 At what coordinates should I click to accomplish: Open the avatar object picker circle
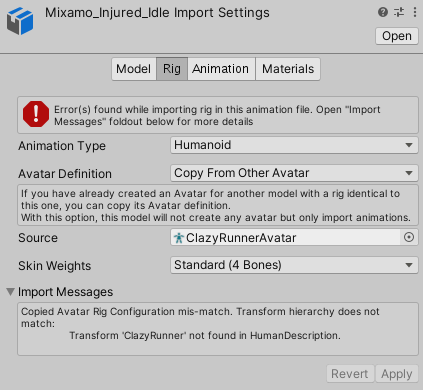pos(409,237)
